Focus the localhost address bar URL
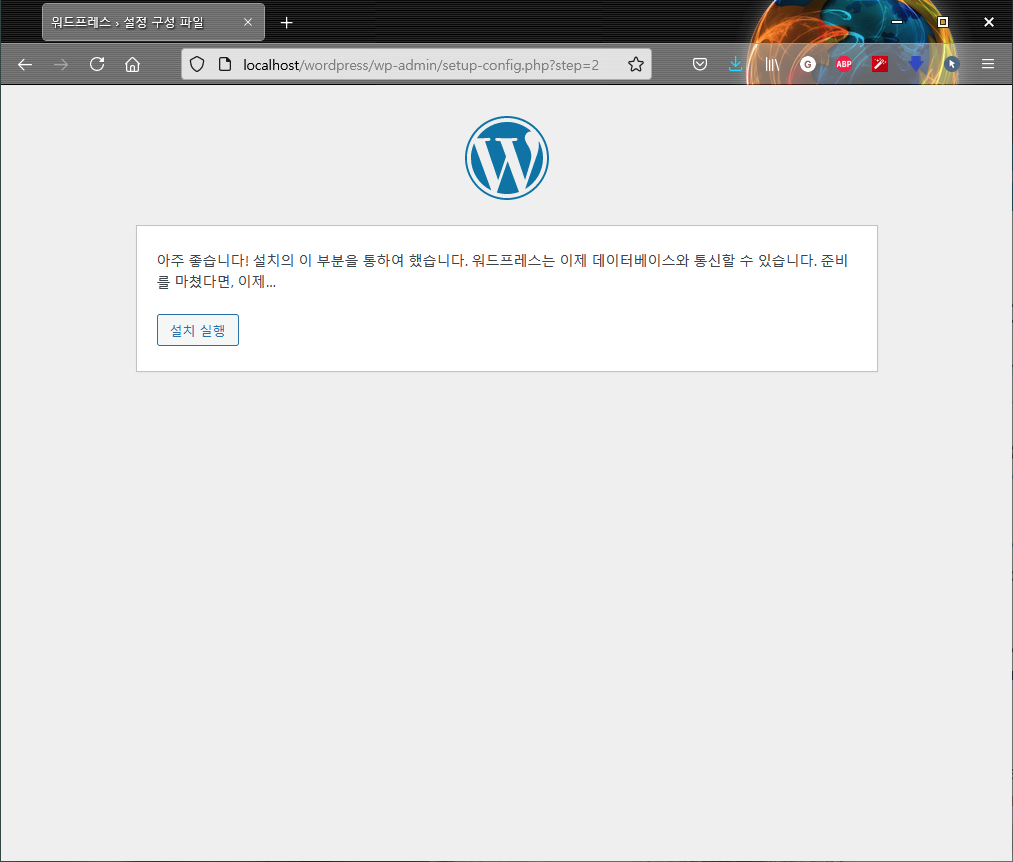The width and height of the screenshot is (1013, 862). tap(421, 65)
